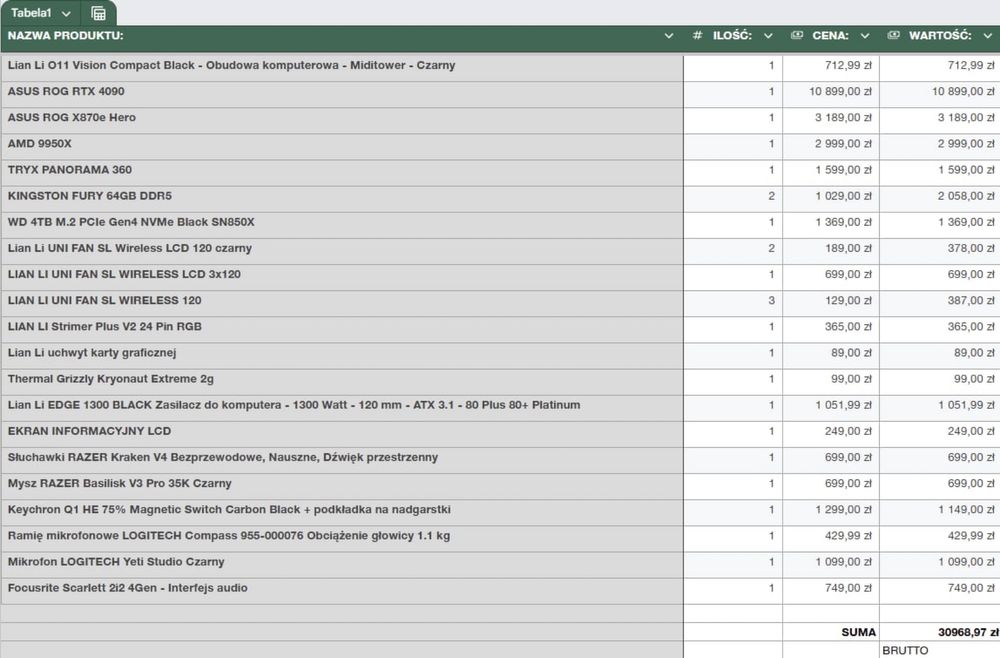This screenshot has width=1000, height=658.
Task: Click the BRUTTO cell below the total
Action: (939, 650)
